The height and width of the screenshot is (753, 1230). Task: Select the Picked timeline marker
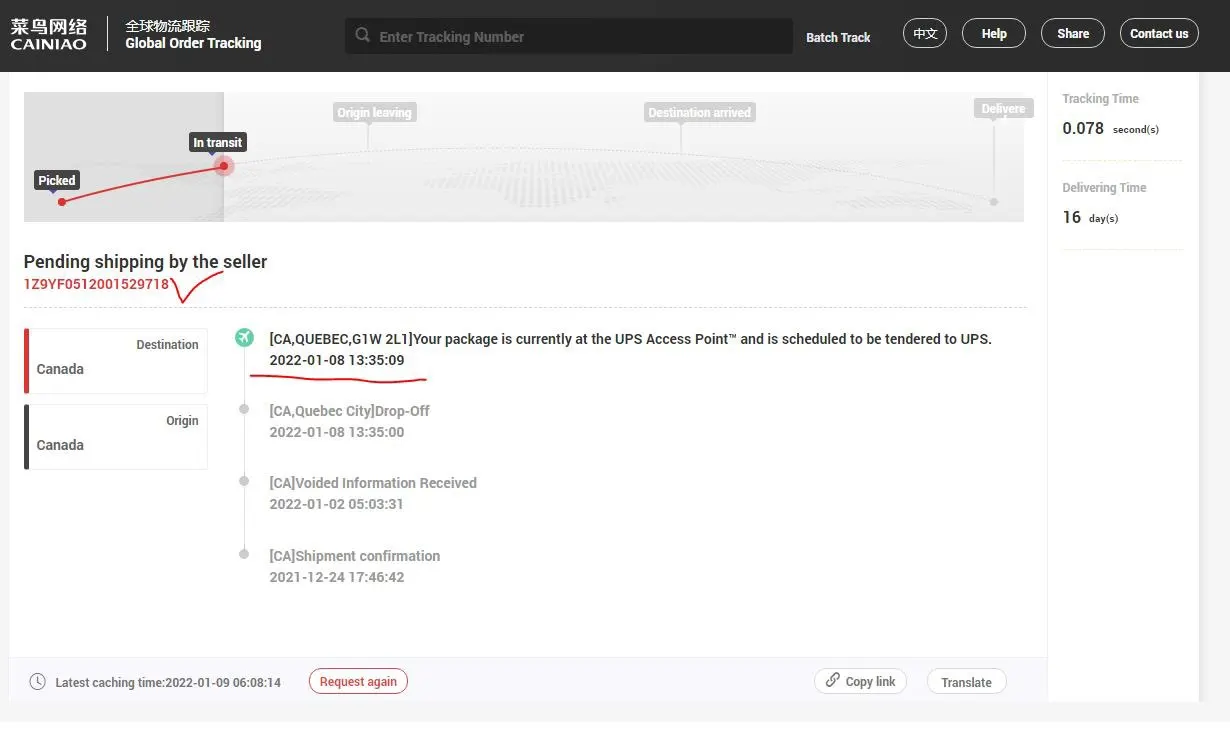pyautogui.click(x=57, y=180)
